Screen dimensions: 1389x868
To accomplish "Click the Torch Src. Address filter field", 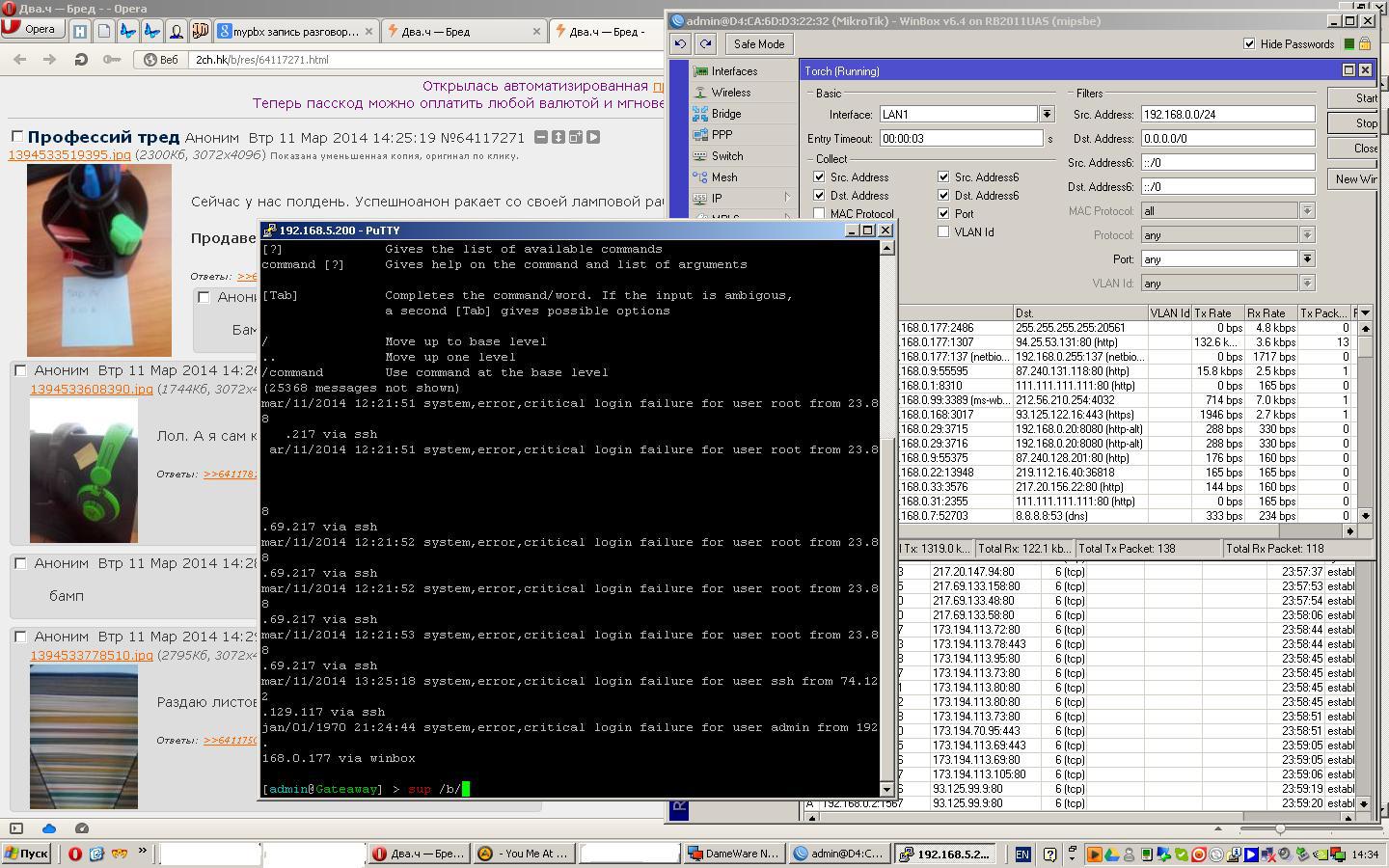I will [x=1227, y=114].
